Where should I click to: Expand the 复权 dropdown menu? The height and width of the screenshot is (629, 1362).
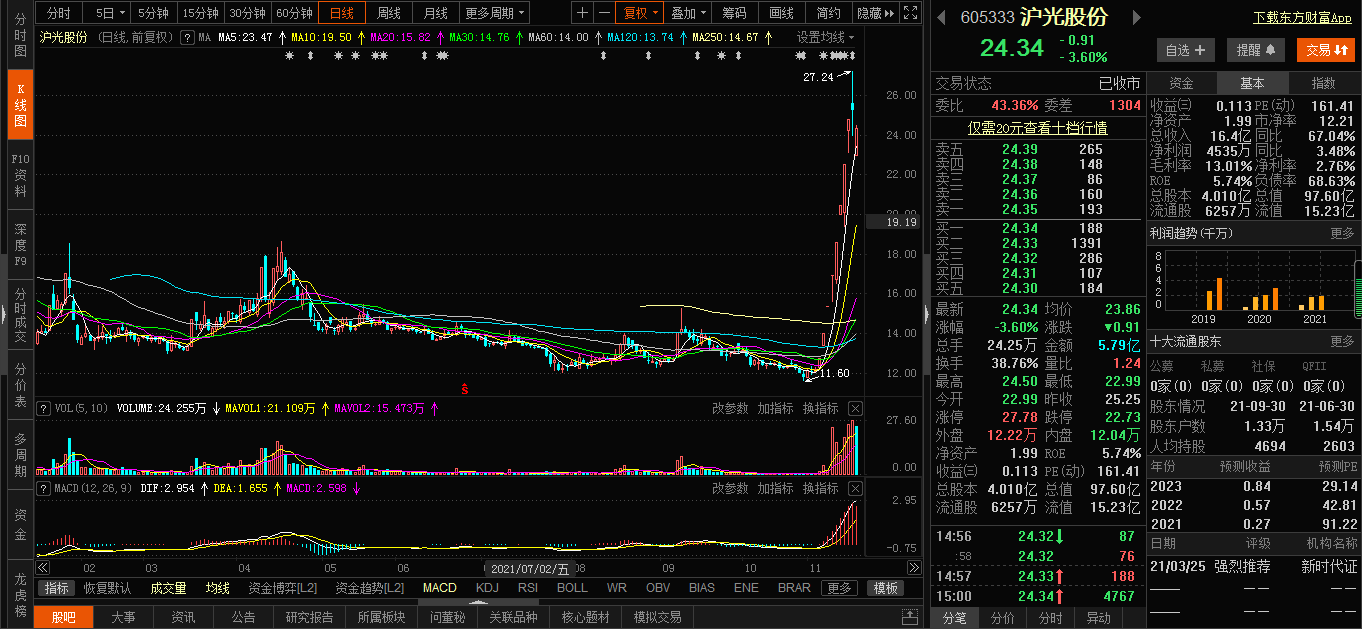pyautogui.click(x=640, y=13)
